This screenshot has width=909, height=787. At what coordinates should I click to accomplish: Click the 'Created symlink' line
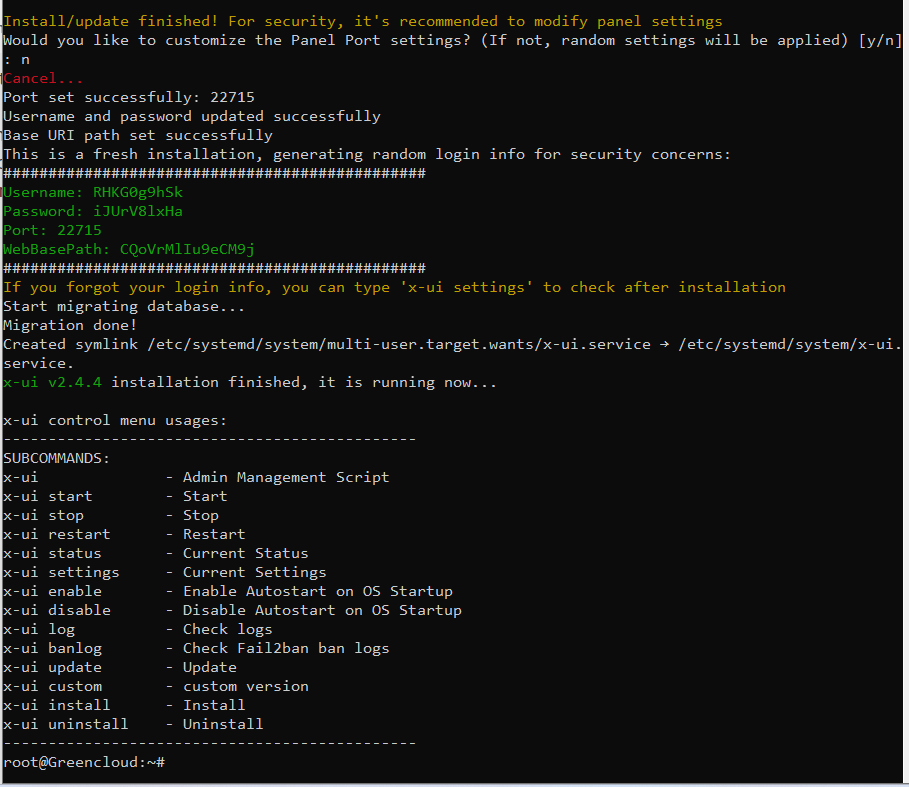(x=452, y=354)
